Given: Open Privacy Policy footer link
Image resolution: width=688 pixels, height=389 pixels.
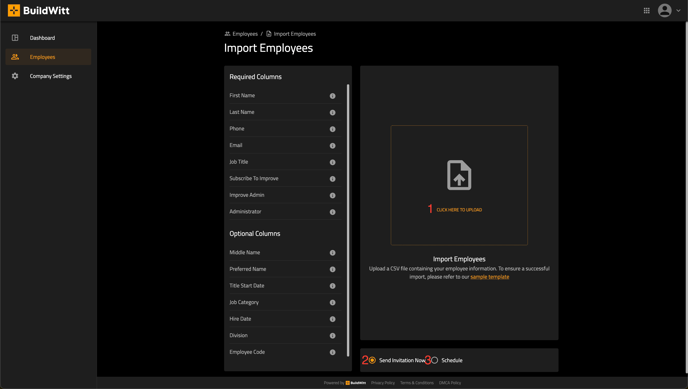Looking at the screenshot, I should (x=383, y=383).
